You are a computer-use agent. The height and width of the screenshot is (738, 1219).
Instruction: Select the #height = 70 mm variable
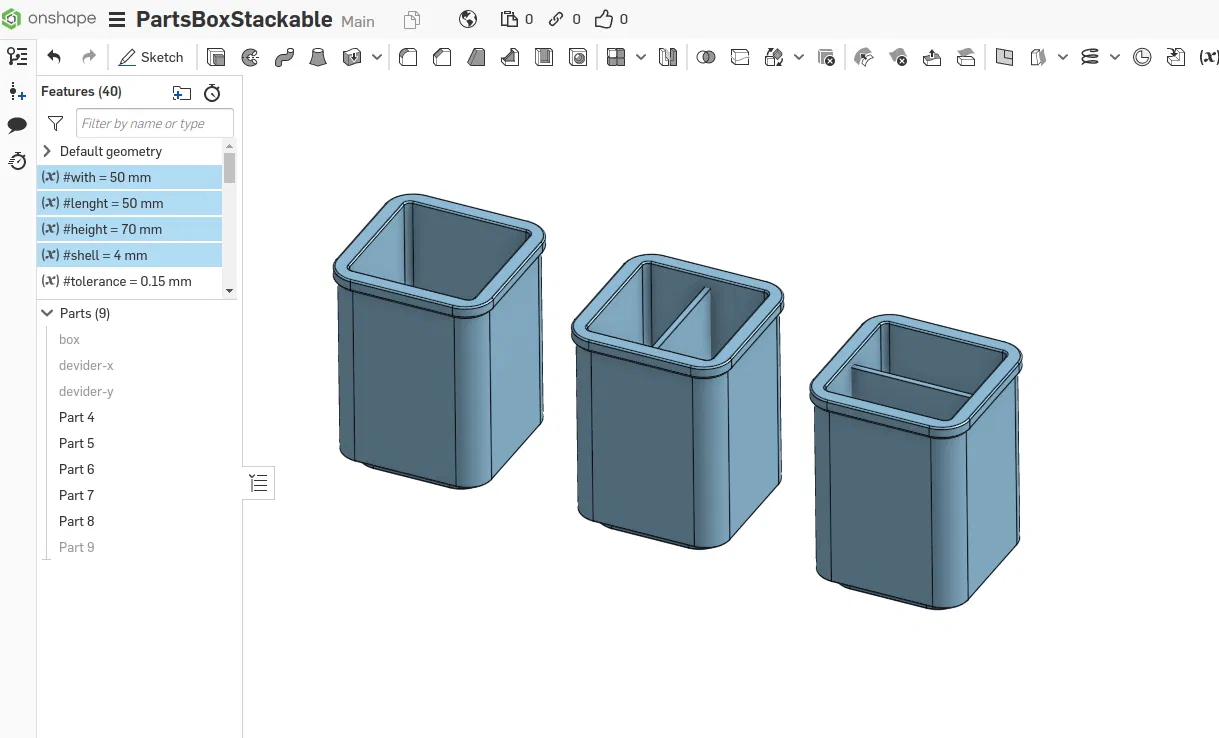(x=129, y=229)
